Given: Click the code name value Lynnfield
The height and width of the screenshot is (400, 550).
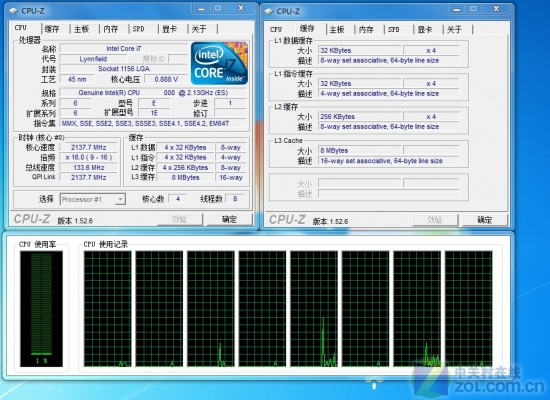Looking at the screenshot, I should coord(93,59).
